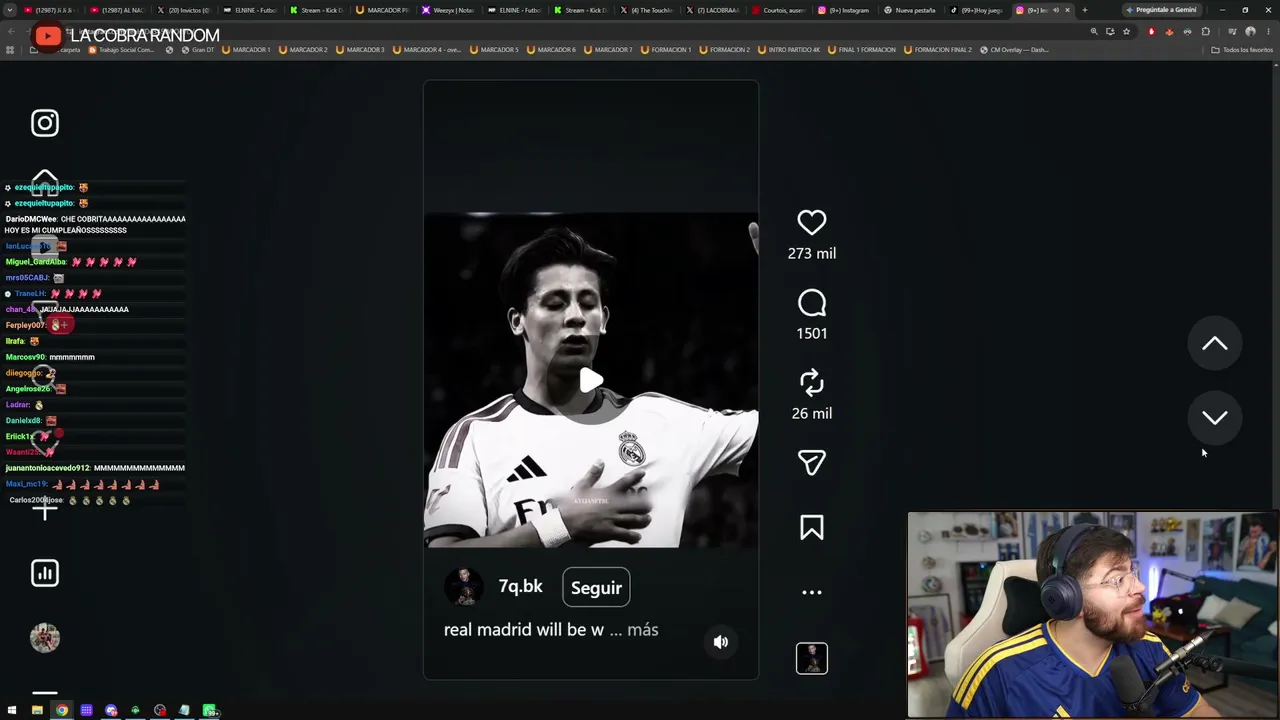Bookmark this page with the star icon
Viewport: 1280px width, 720px height.
[x=1126, y=31]
